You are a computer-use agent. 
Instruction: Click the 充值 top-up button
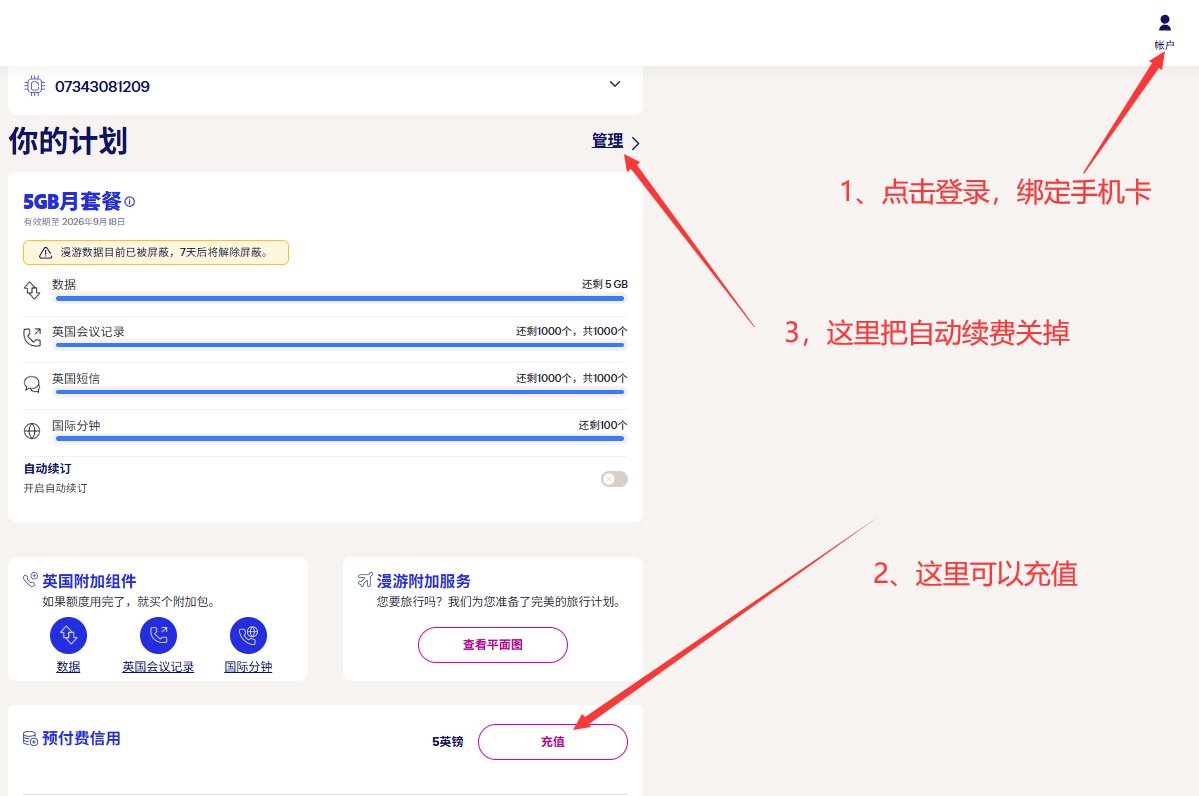click(x=553, y=742)
